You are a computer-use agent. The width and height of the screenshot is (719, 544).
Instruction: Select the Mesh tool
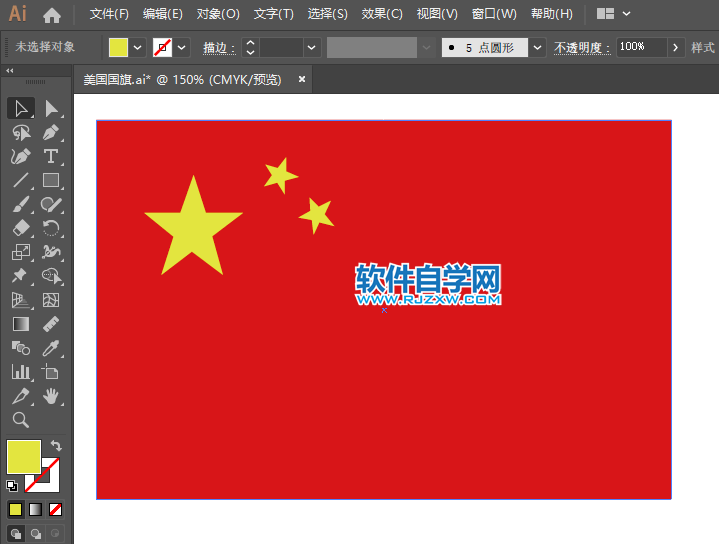tap(51, 300)
